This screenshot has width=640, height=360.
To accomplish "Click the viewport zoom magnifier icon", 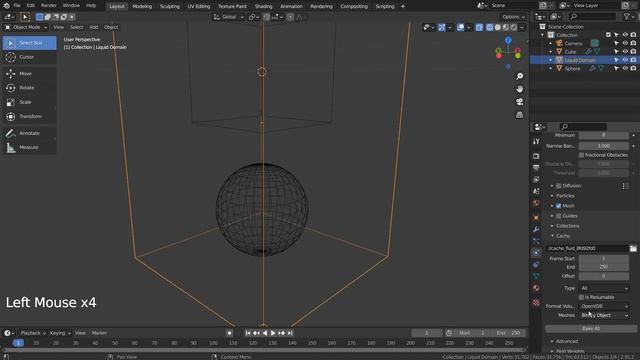I will (x=519, y=76).
